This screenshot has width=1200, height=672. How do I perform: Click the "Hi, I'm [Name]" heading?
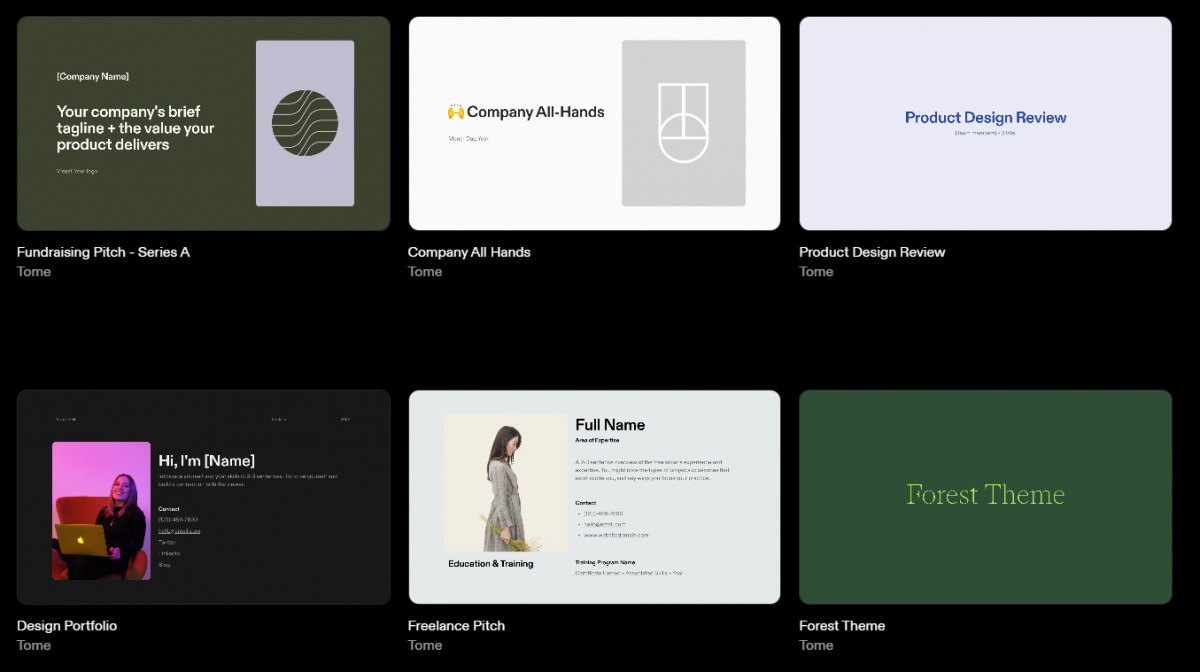pos(207,461)
